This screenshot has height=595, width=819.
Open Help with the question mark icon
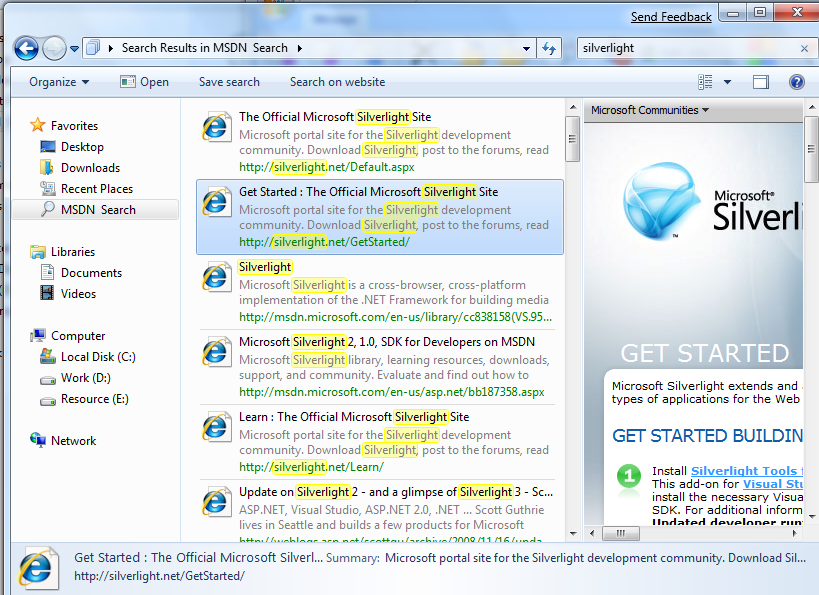tap(797, 82)
